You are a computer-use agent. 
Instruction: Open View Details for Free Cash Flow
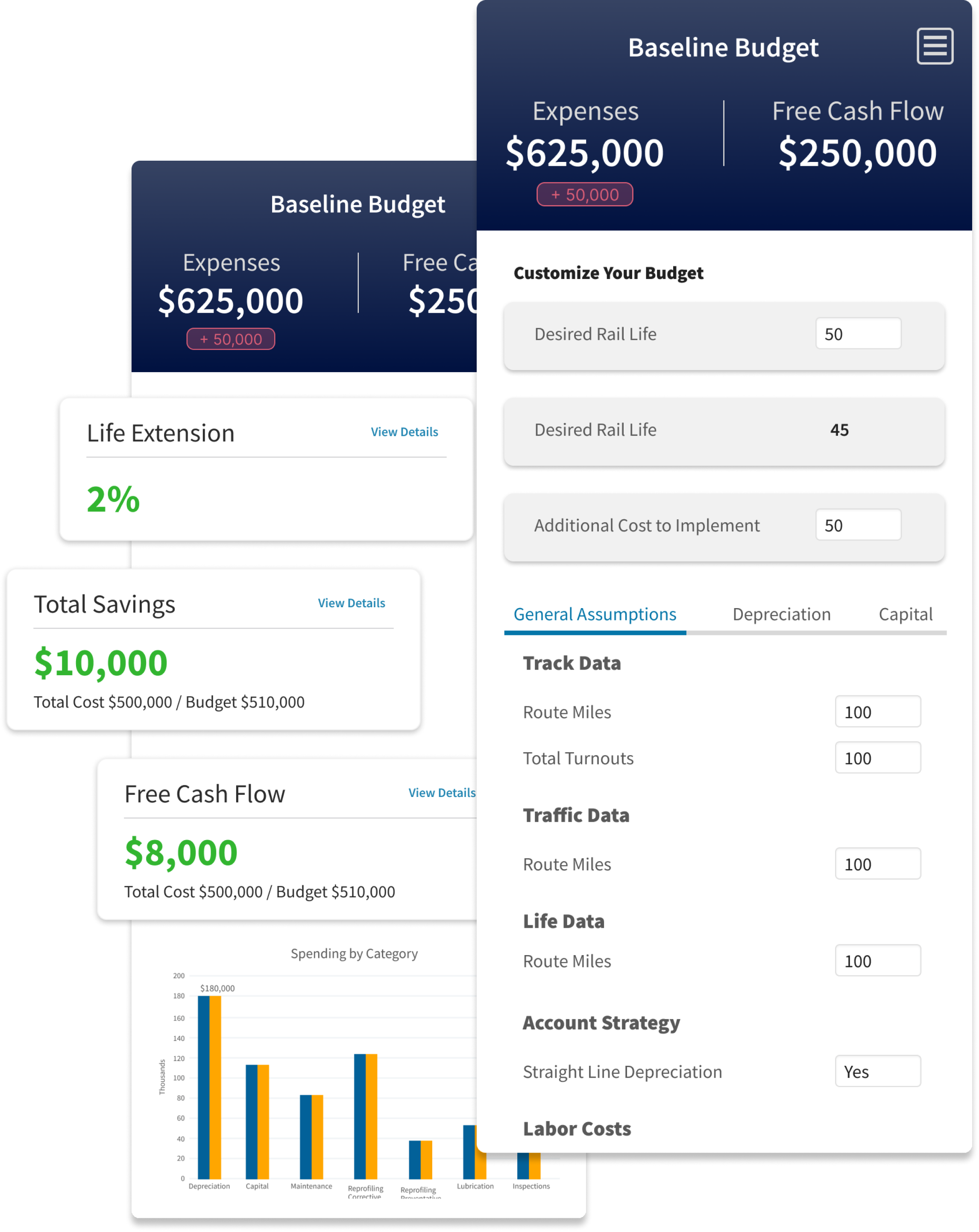pyautogui.click(x=442, y=793)
